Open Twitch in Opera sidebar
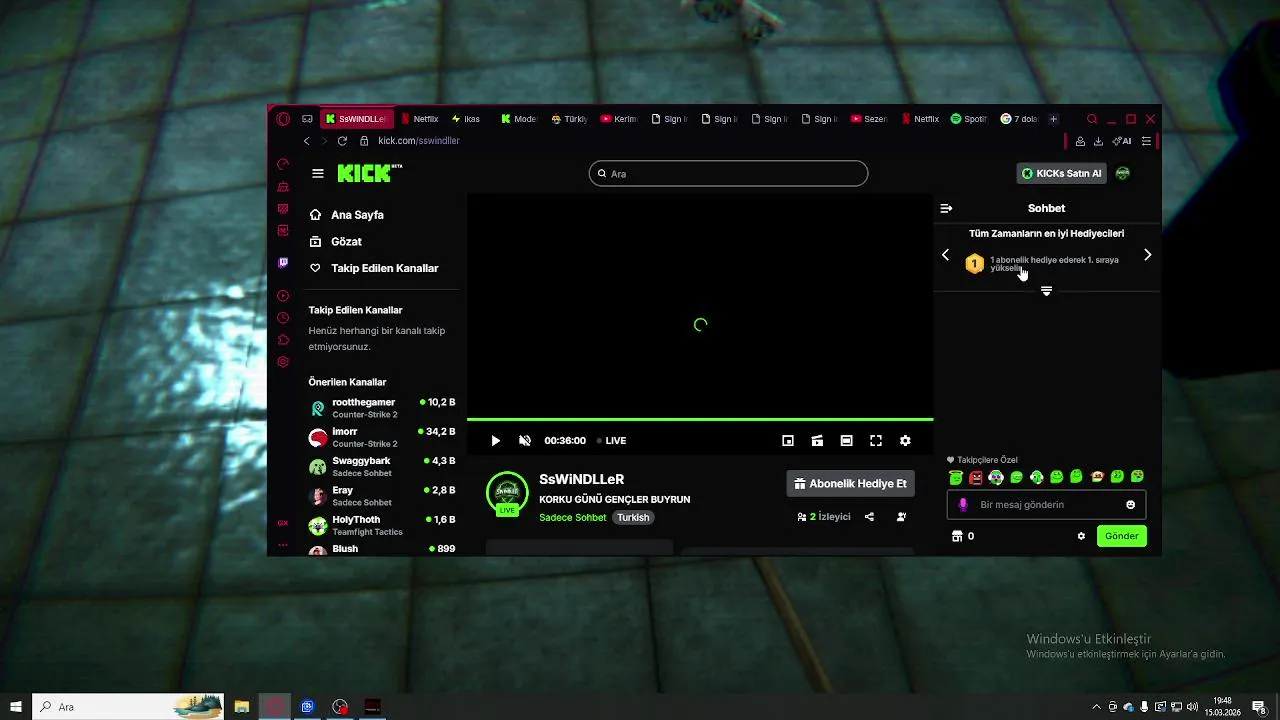Viewport: 1280px width, 720px height. (283, 263)
